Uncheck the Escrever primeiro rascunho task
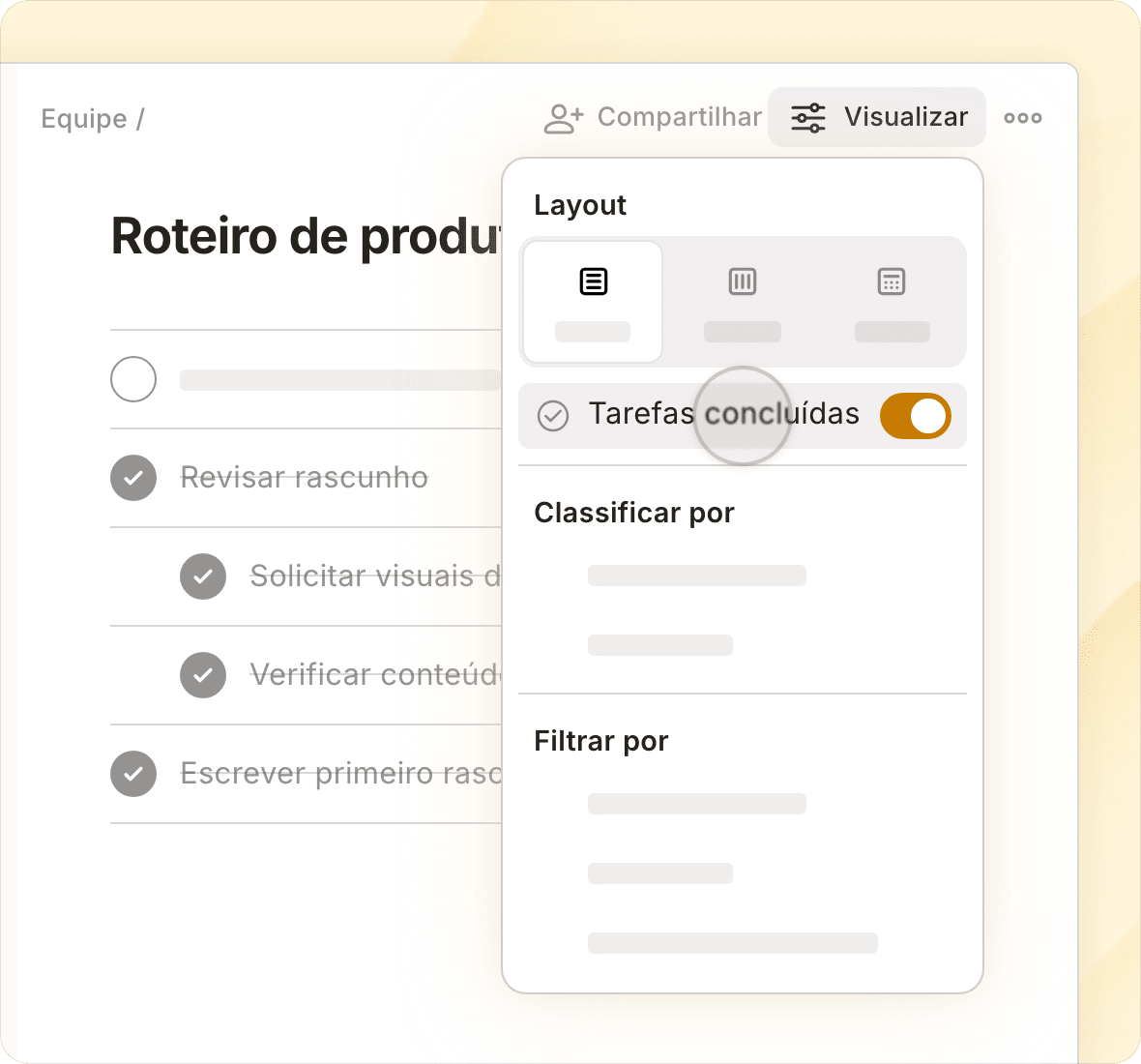The width and height of the screenshot is (1141, 1064). coord(133,774)
